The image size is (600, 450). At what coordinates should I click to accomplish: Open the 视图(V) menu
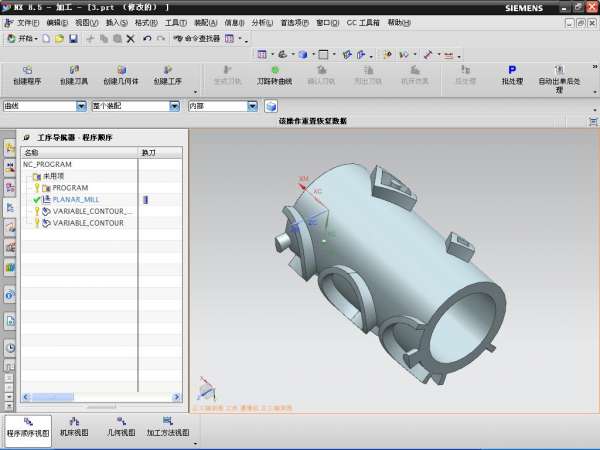86,23
